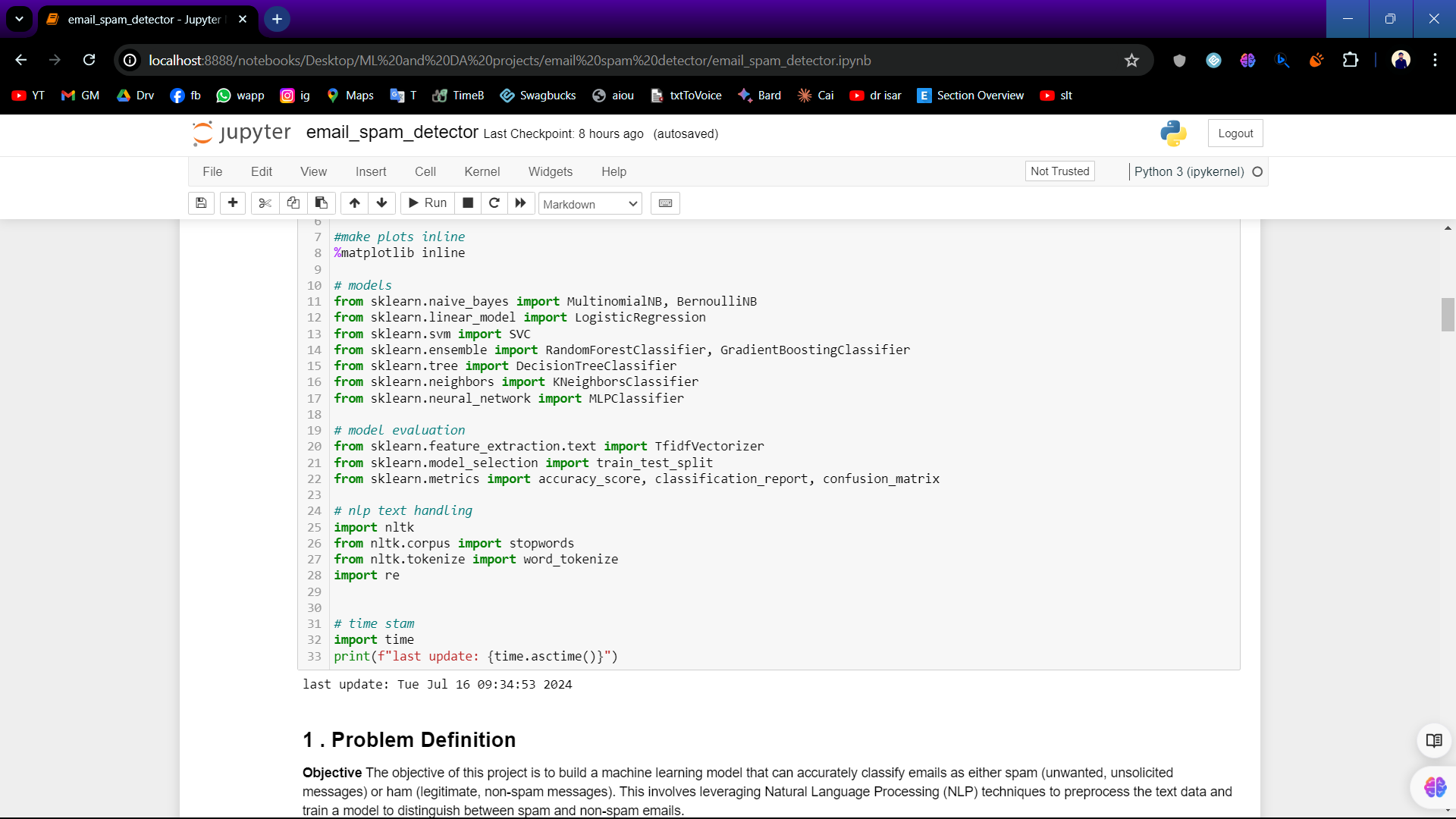Copy selected cells icon in the toolbar

coord(293,203)
